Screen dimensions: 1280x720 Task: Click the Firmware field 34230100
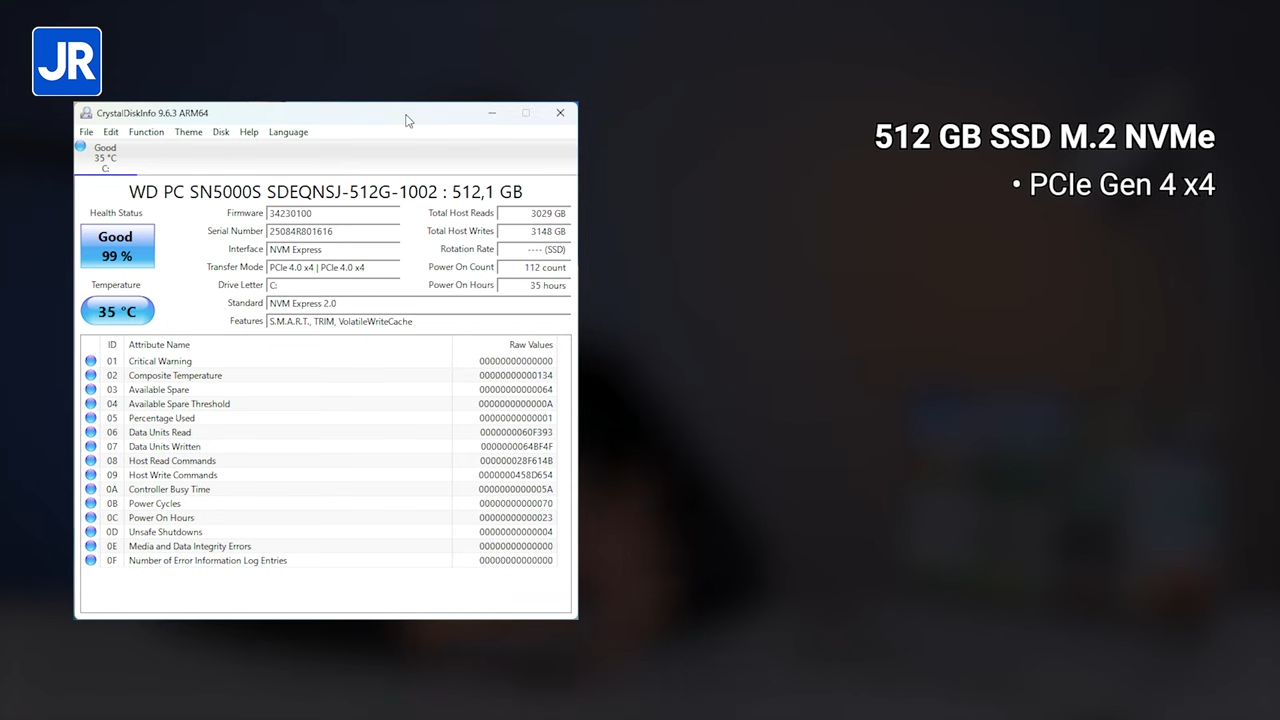tap(333, 213)
